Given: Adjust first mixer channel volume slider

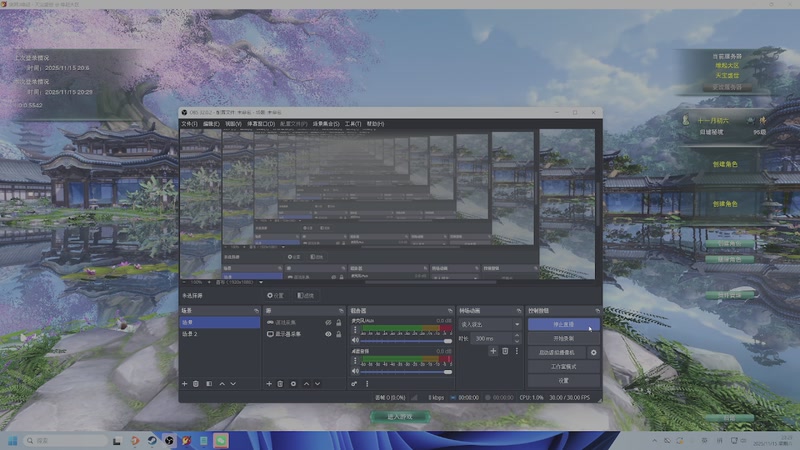Looking at the screenshot, I should click(x=406, y=341).
